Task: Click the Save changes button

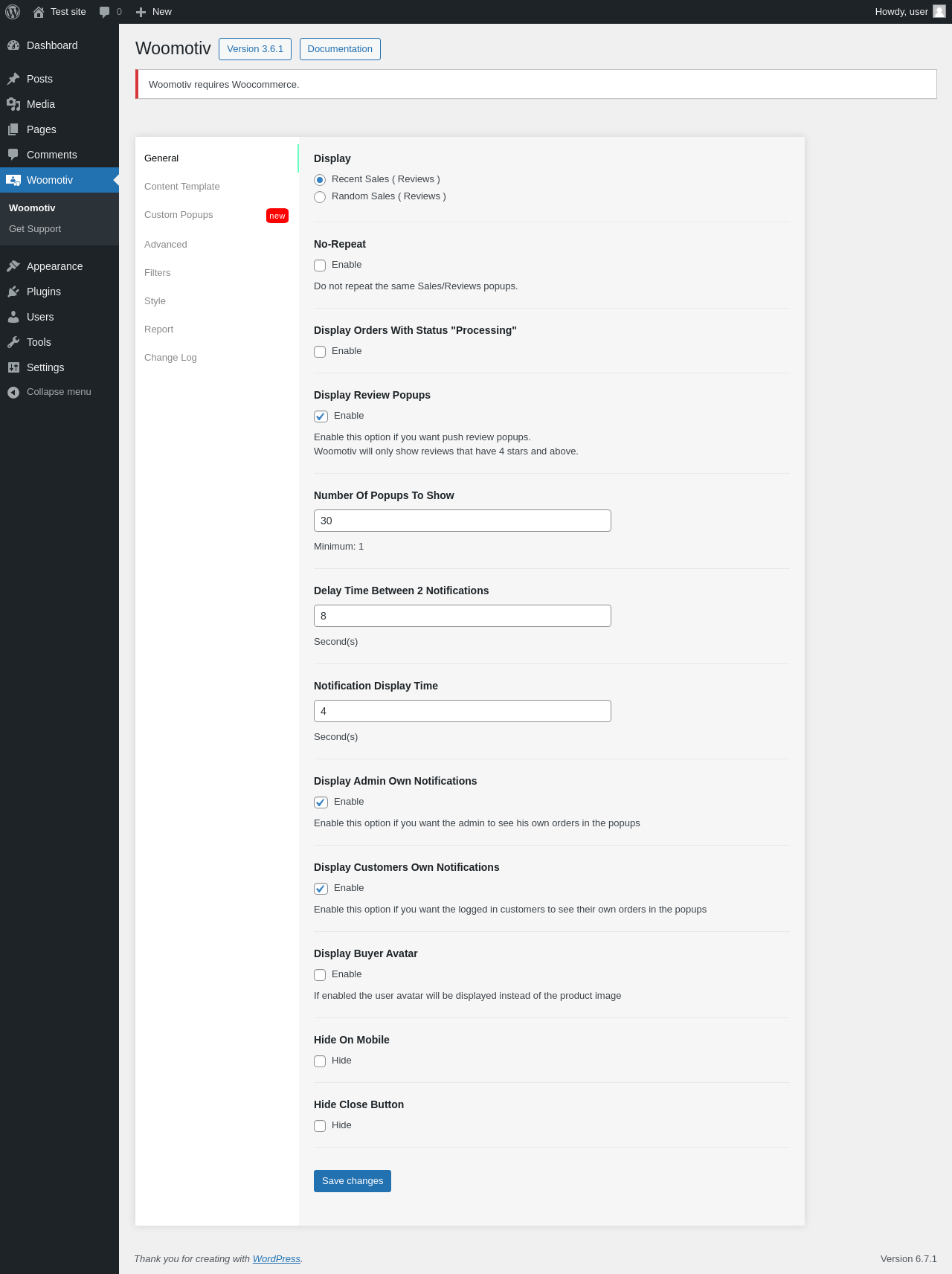Action: 353,1181
